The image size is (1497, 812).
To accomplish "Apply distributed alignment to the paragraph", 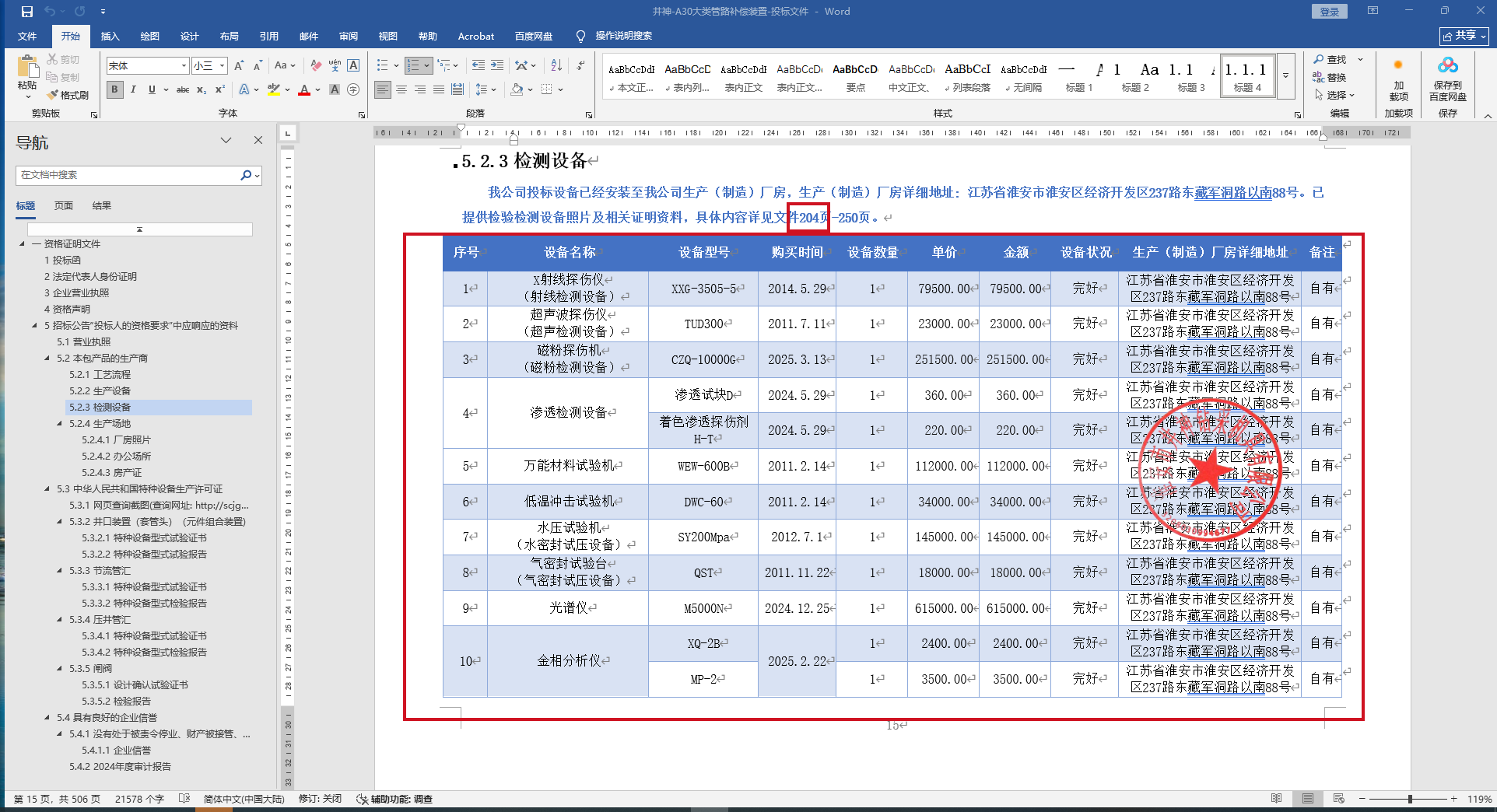I will tap(458, 89).
